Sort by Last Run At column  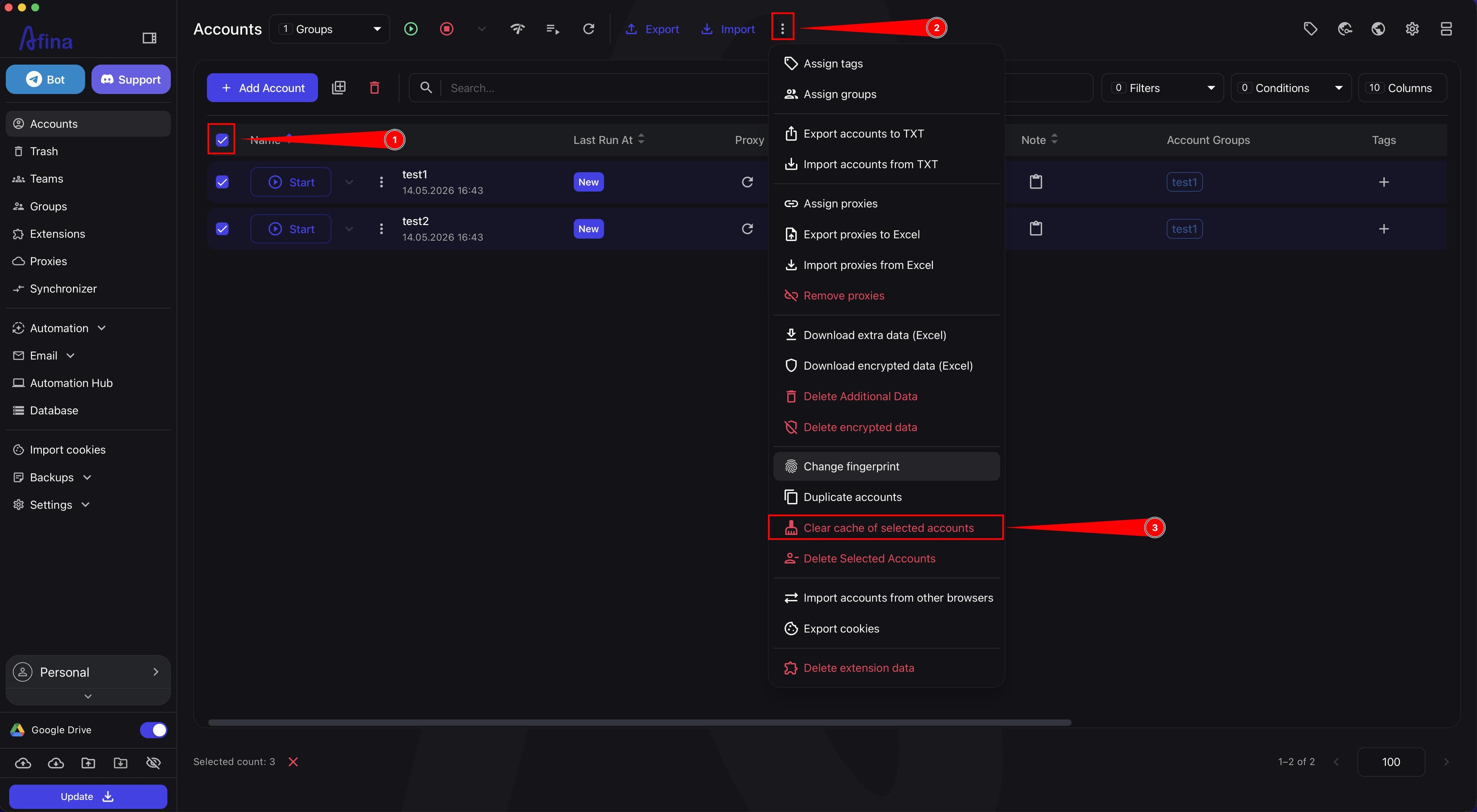click(x=609, y=139)
